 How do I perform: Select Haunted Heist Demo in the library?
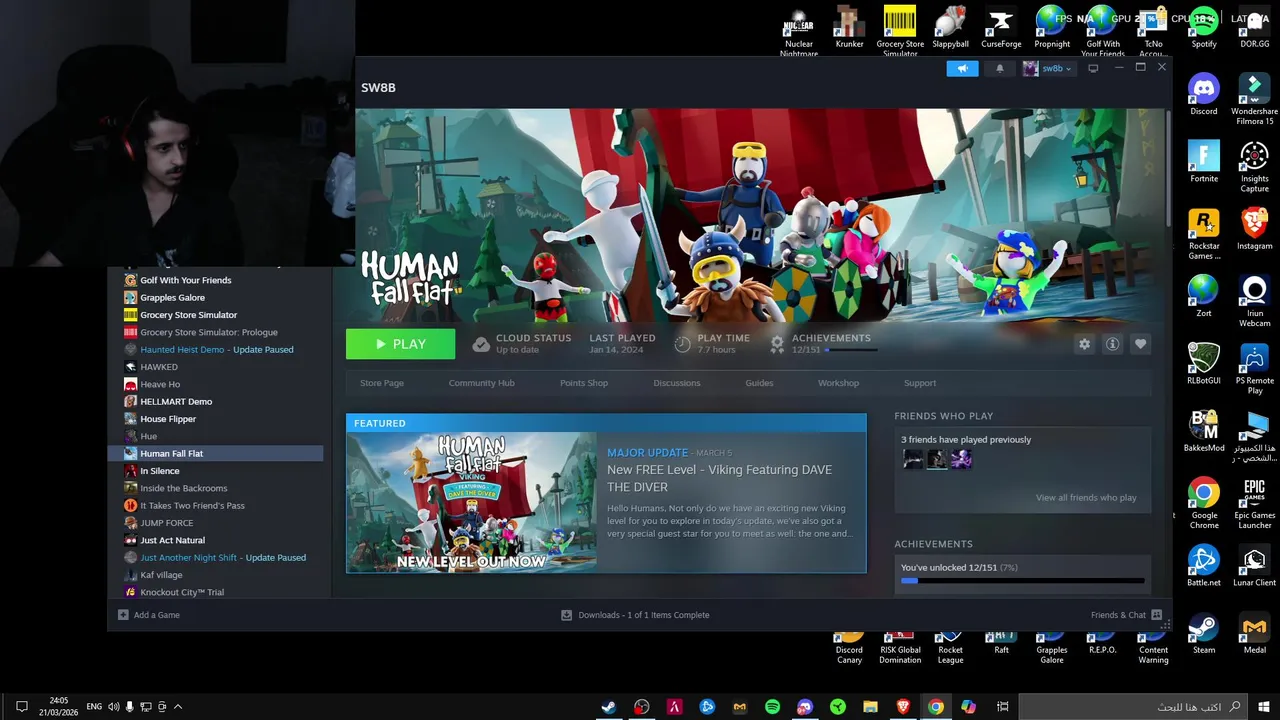click(x=216, y=350)
